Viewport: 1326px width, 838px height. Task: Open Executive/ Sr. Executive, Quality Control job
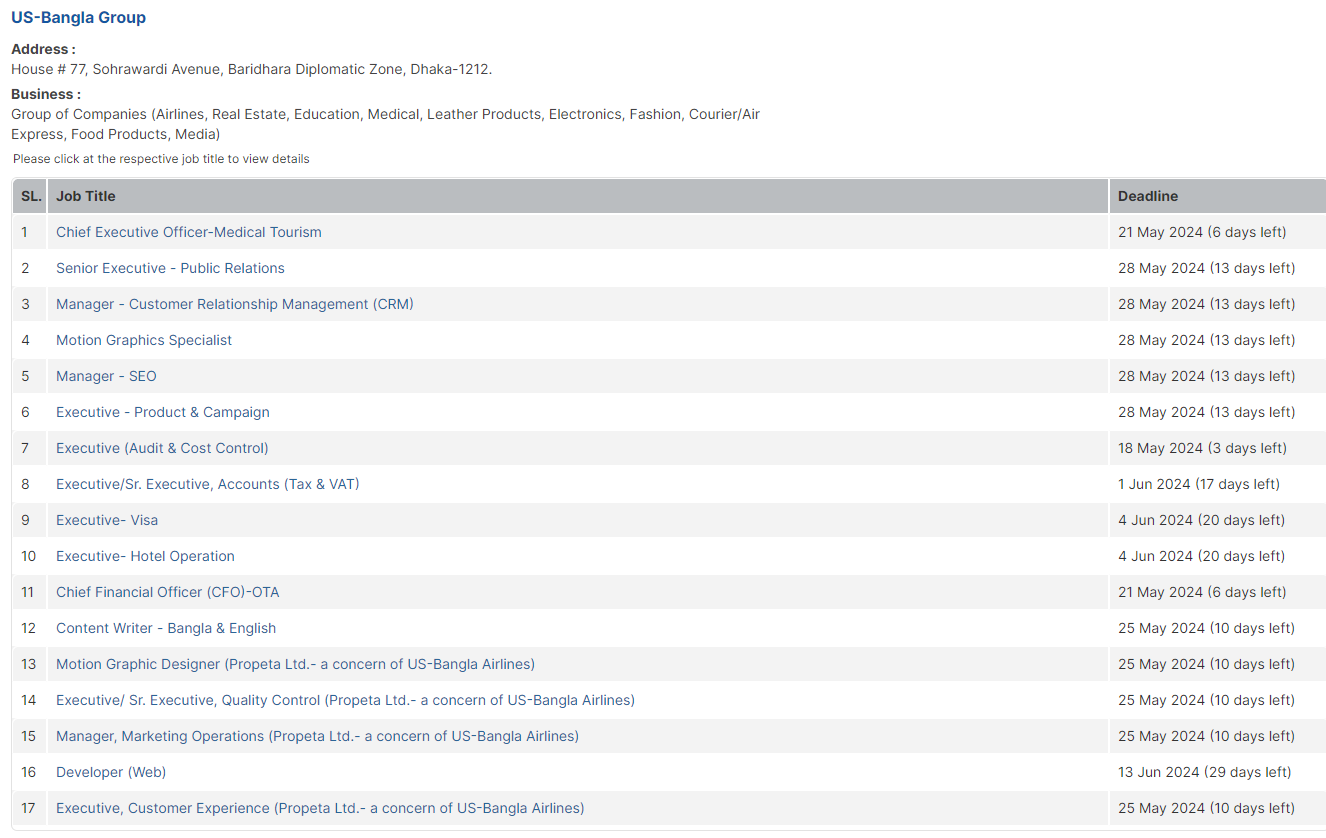click(345, 700)
